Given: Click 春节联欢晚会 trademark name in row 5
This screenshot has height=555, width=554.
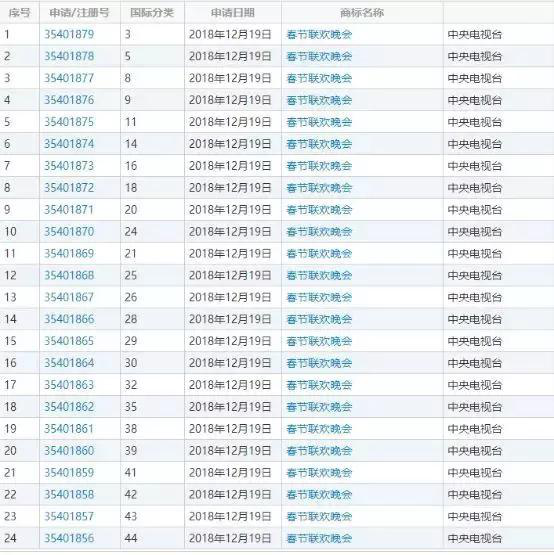Looking at the screenshot, I should (x=319, y=122).
